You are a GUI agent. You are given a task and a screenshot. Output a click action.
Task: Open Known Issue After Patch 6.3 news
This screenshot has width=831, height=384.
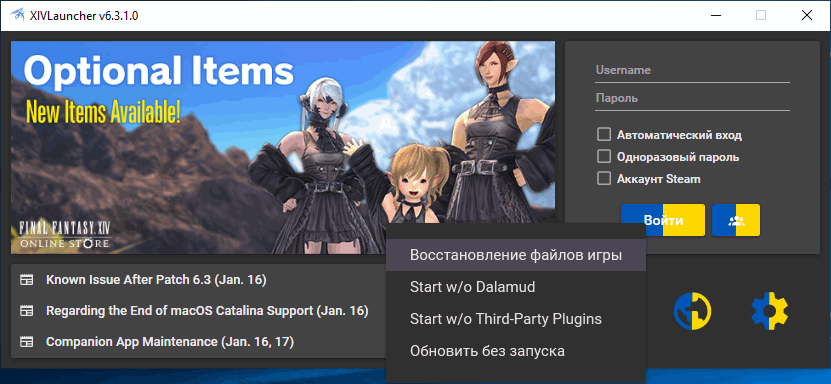[156, 280]
